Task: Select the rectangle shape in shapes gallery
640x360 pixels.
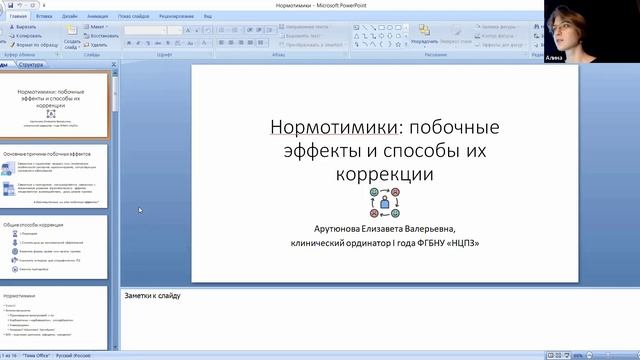Action: [381, 28]
